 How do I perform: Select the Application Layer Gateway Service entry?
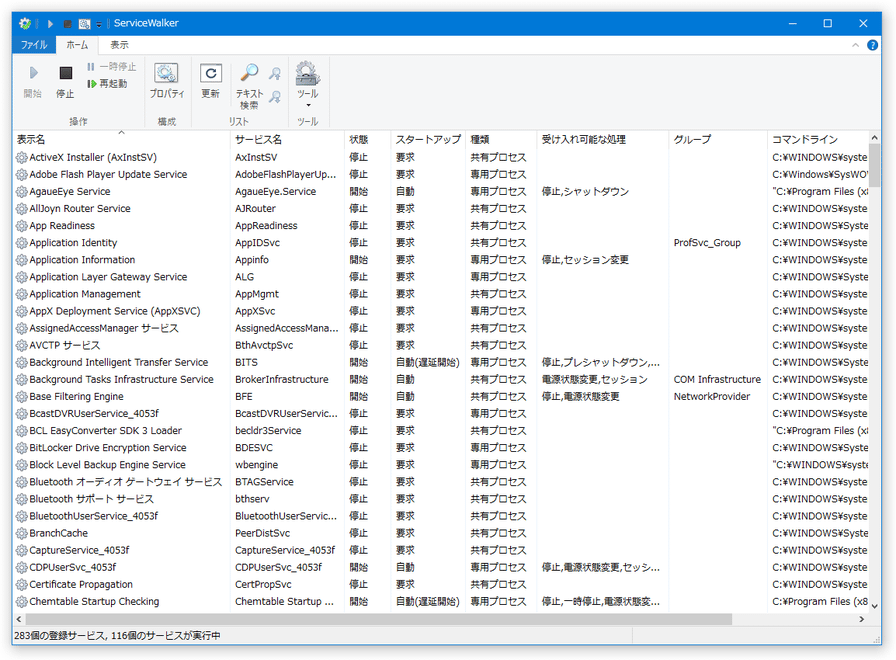click(x=108, y=277)
